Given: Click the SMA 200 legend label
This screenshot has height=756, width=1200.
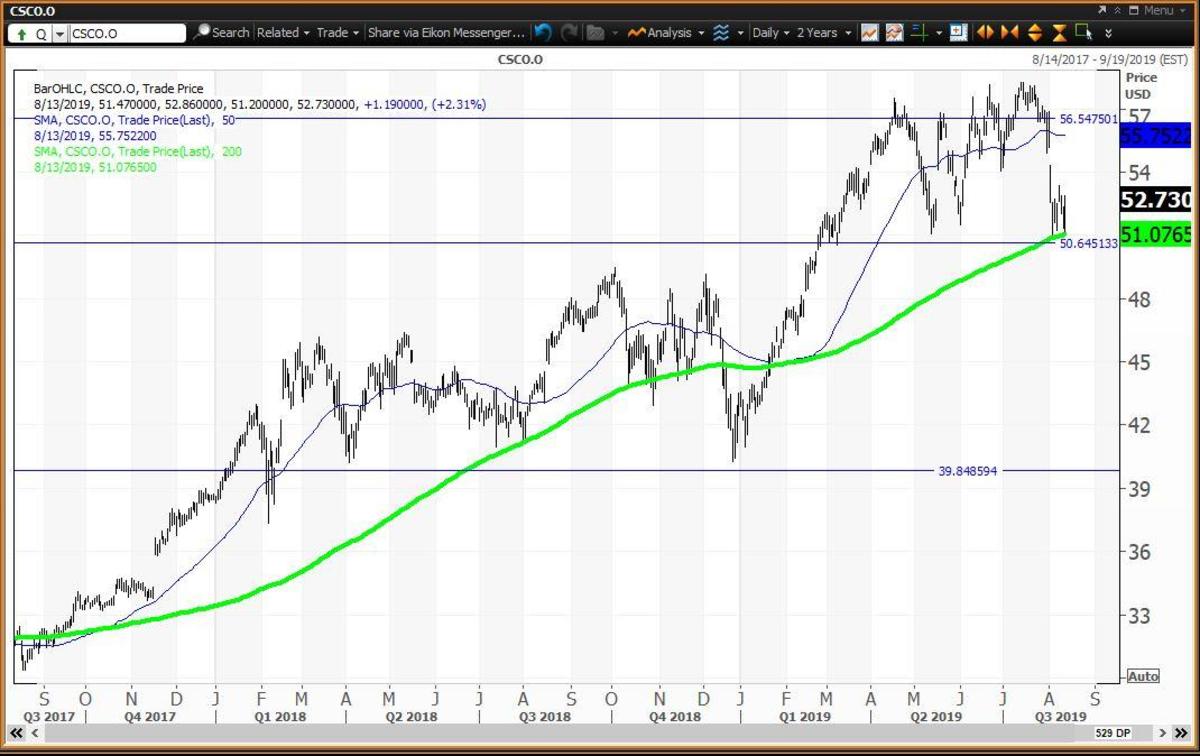Looking at the screenshot, I should pyautogui.click(x=137, y=152).
